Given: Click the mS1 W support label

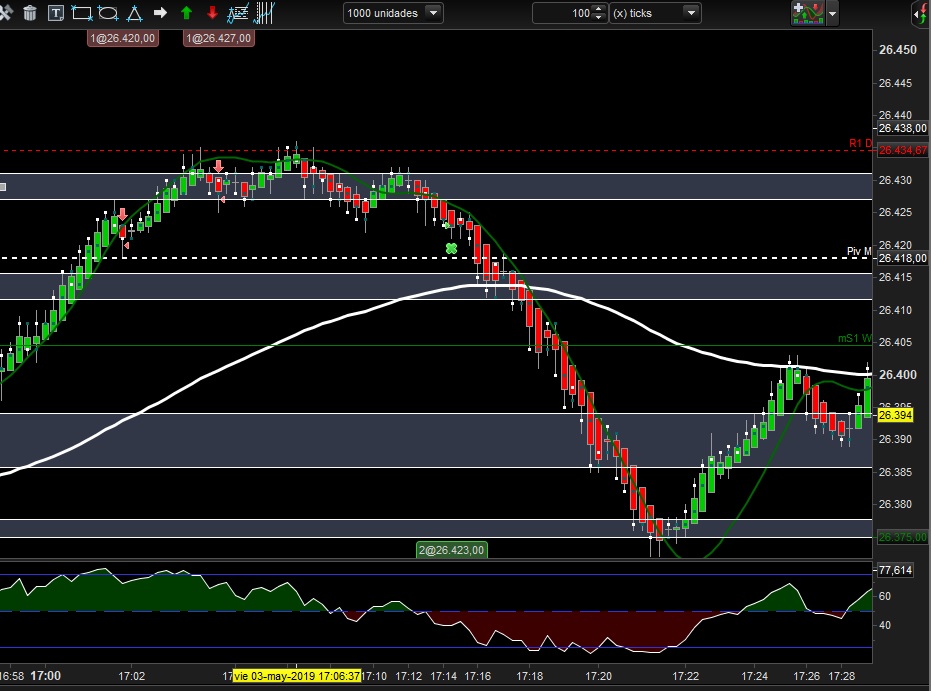Looking at the screenshot, I should point(855,338).
